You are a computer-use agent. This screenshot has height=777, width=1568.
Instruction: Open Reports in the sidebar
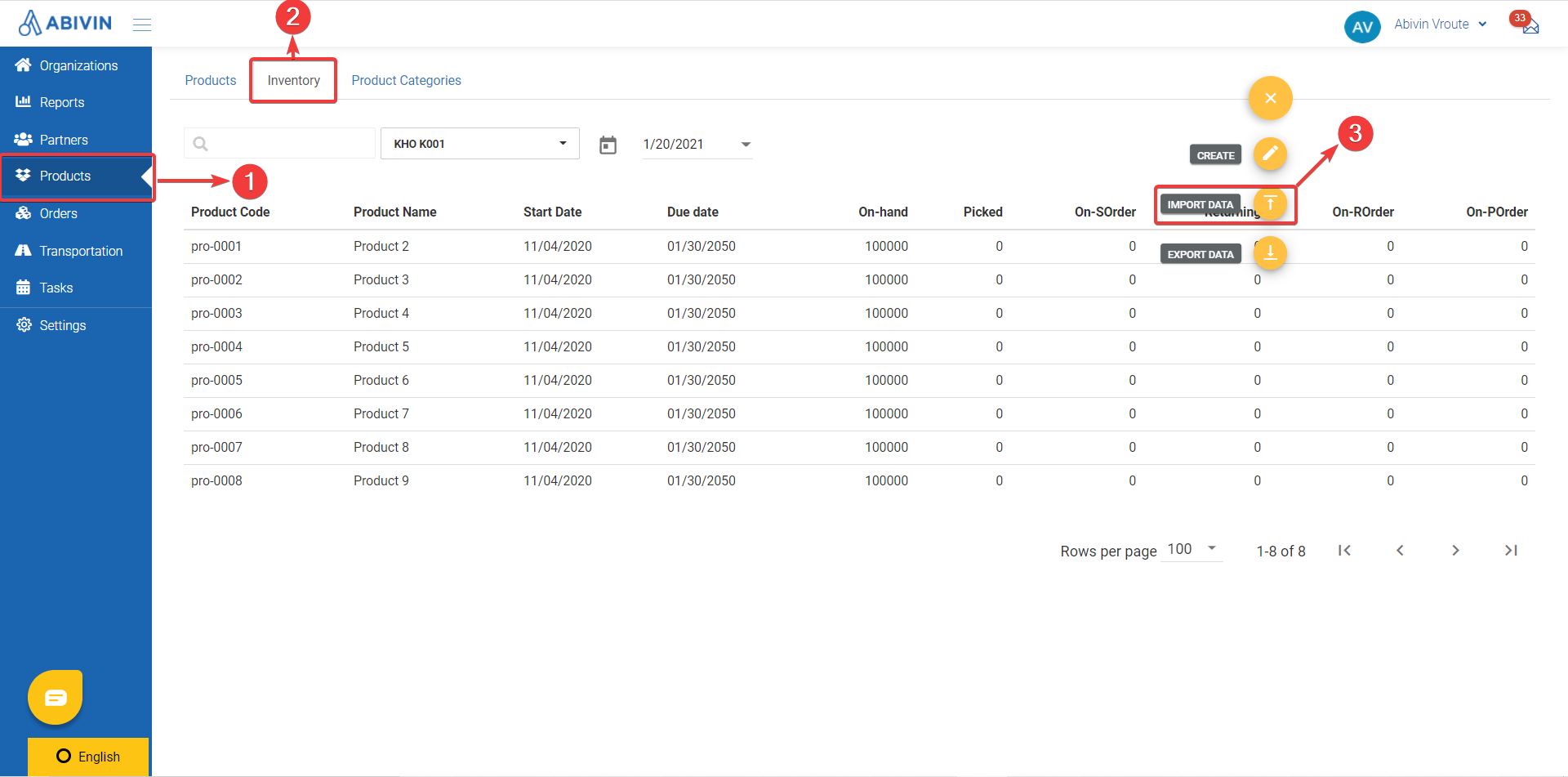[76, 102]
